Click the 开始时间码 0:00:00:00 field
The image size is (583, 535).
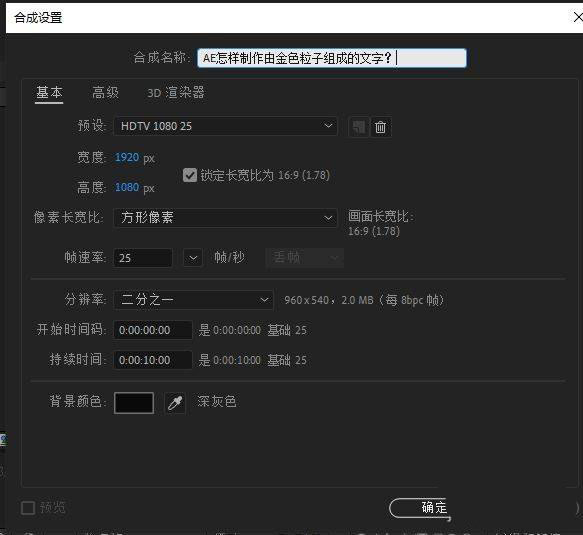click(x=153, y=330)
